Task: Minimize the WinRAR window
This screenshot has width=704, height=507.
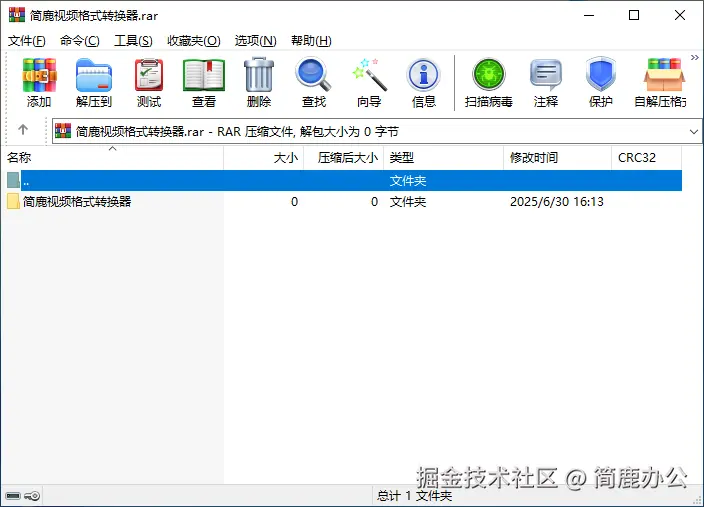Action: [x=589, y=15]
